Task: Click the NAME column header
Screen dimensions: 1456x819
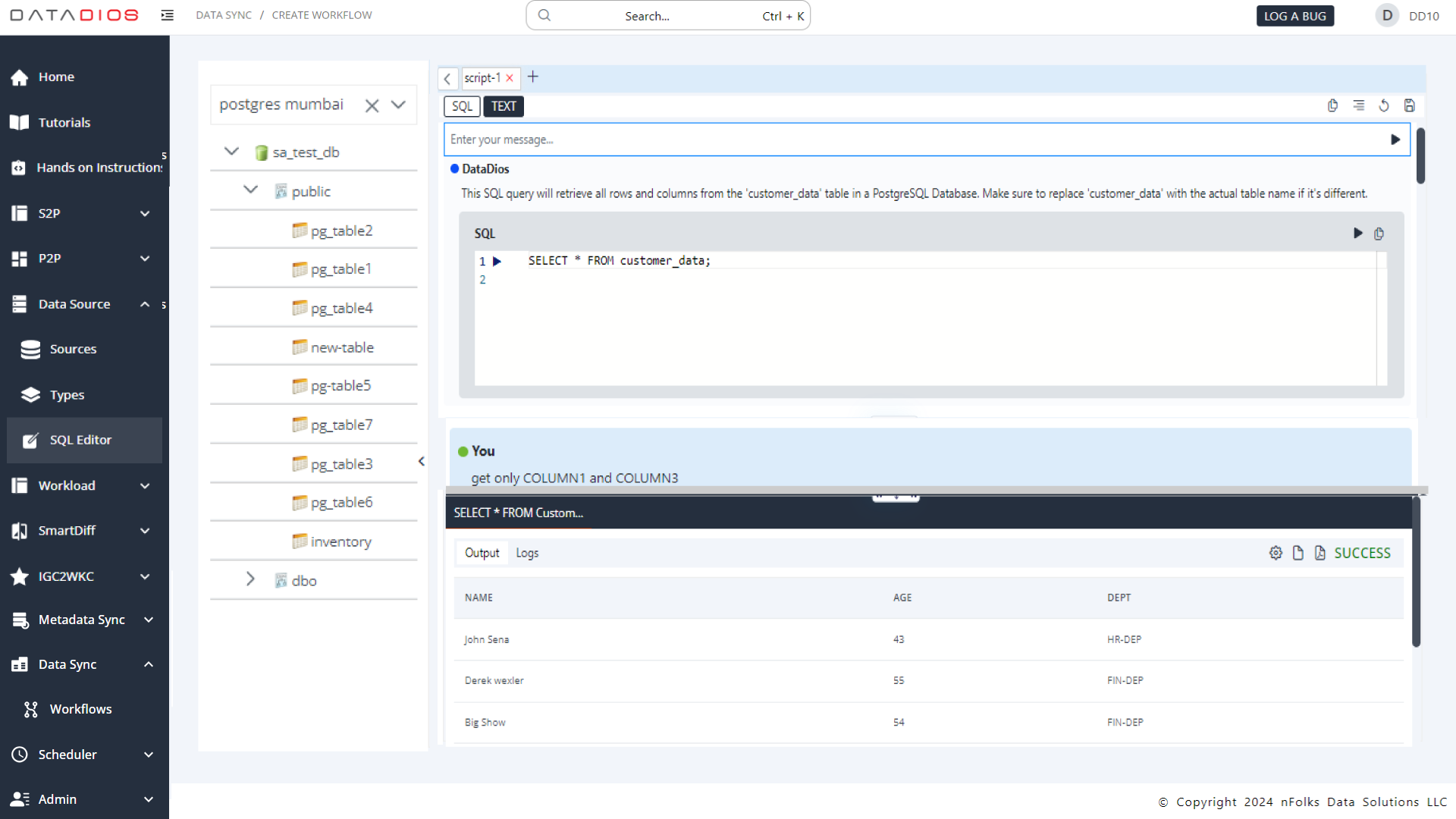Action: pyautogui.click(x=479, y=598)
